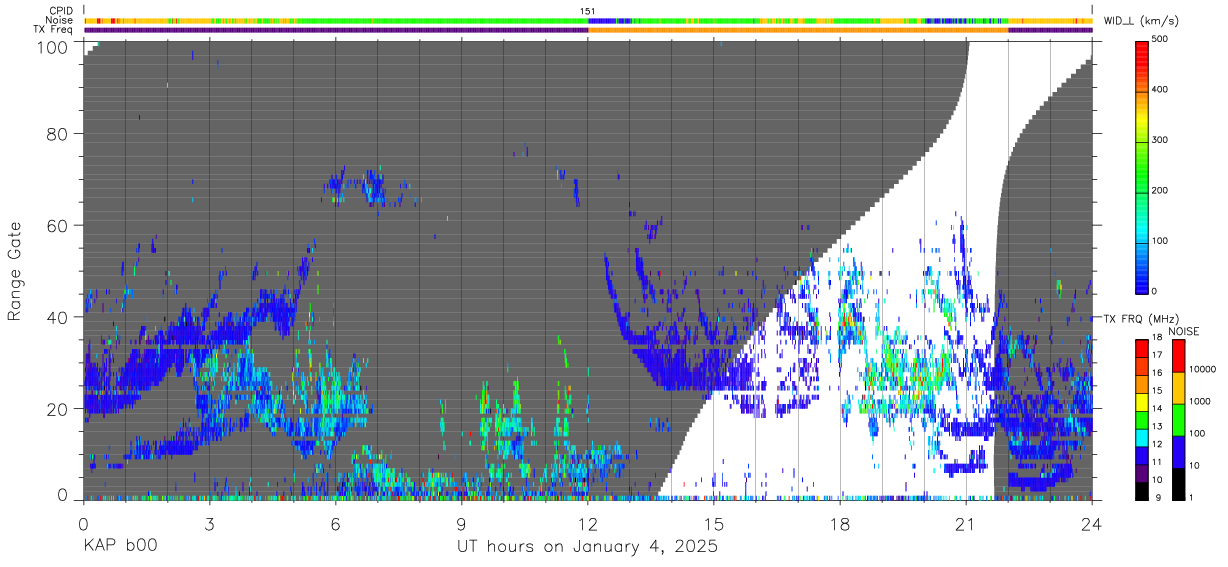Click the KAP b00 radar label
The width and height of the screenshot is (1228, 567).
[119, 547]
